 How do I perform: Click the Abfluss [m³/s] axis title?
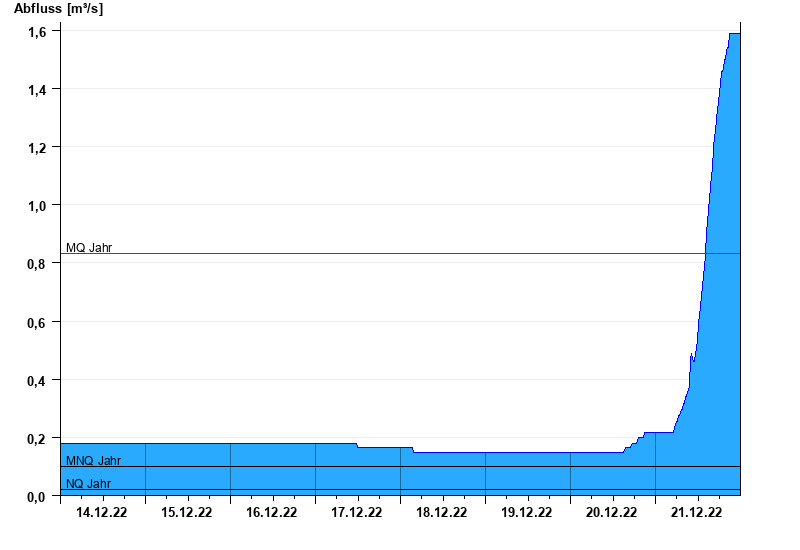pos(58,9)
